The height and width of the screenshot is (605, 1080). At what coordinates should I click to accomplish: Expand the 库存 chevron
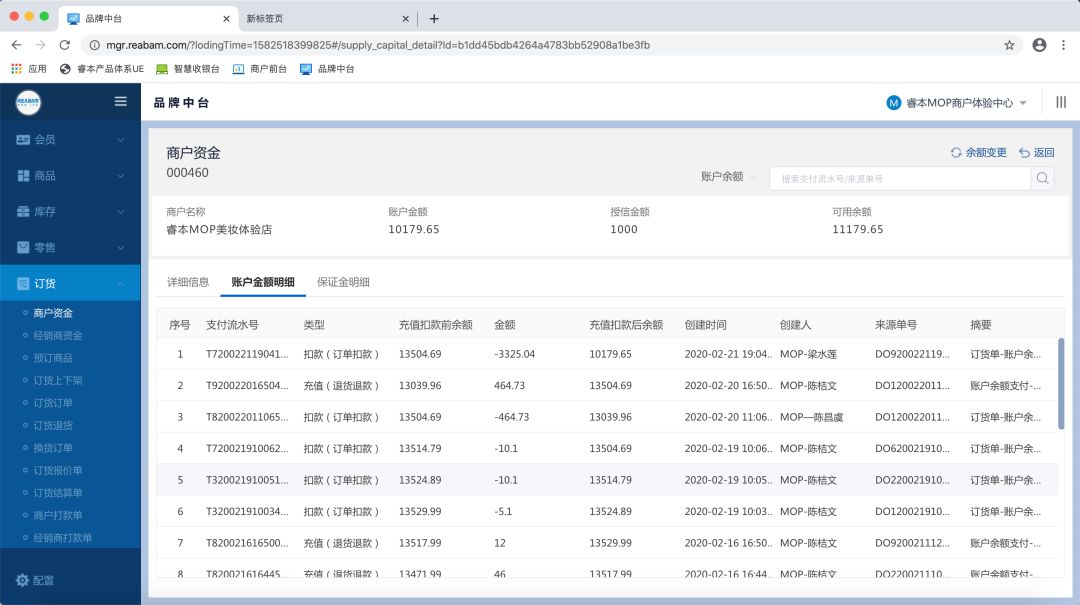(121, 212)
